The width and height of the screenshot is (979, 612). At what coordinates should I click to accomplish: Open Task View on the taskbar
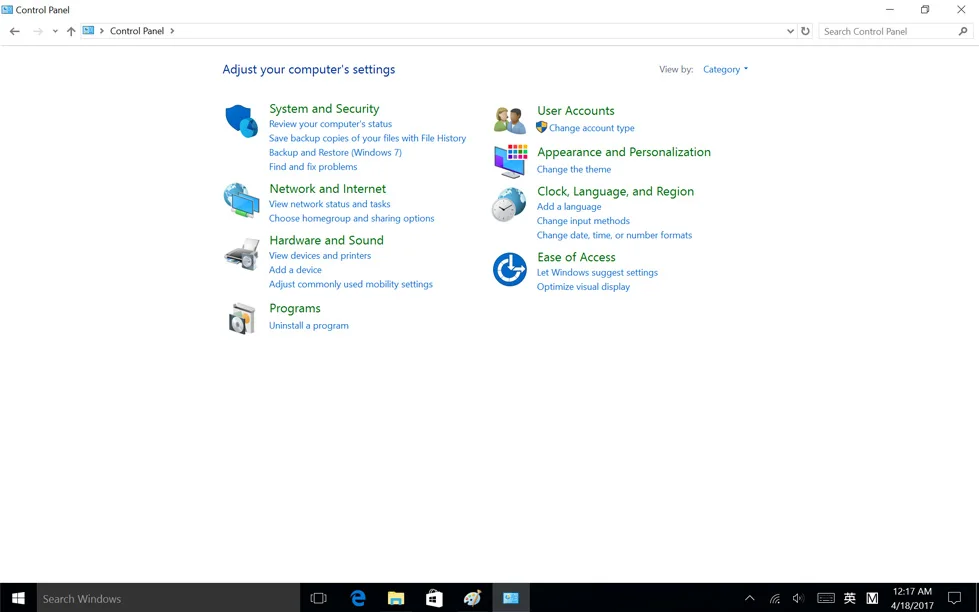point(318,598)
